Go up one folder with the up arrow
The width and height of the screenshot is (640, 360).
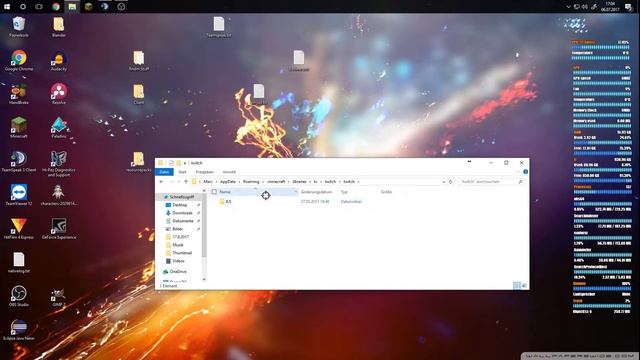coord(186,182)
